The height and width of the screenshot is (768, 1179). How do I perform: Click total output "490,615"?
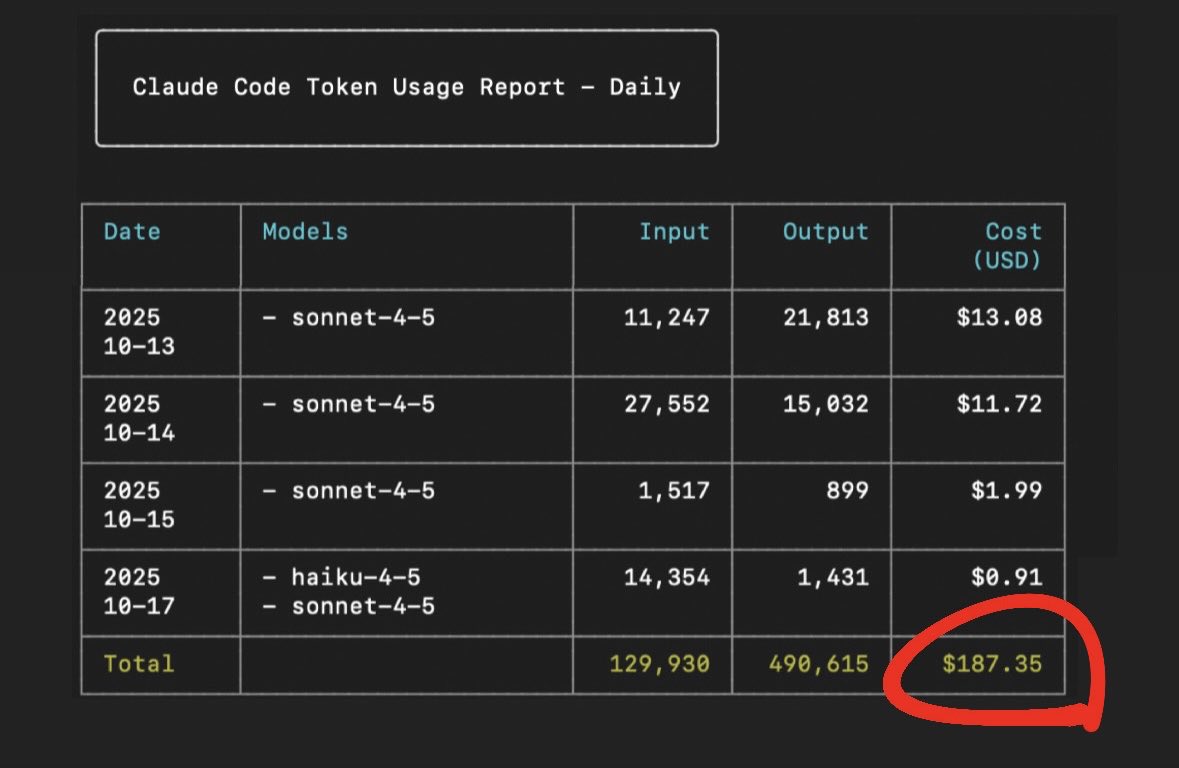[x=818, y=663]
